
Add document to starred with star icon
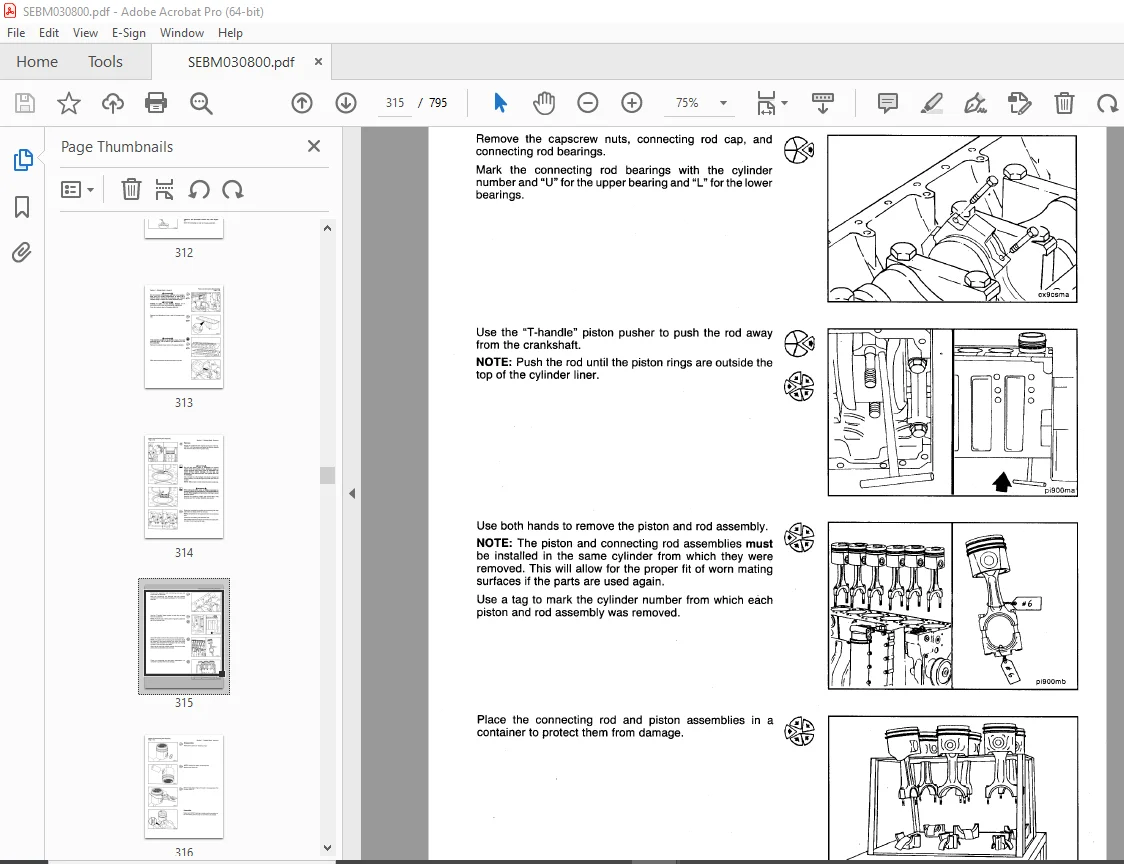(x=69, y=103)
